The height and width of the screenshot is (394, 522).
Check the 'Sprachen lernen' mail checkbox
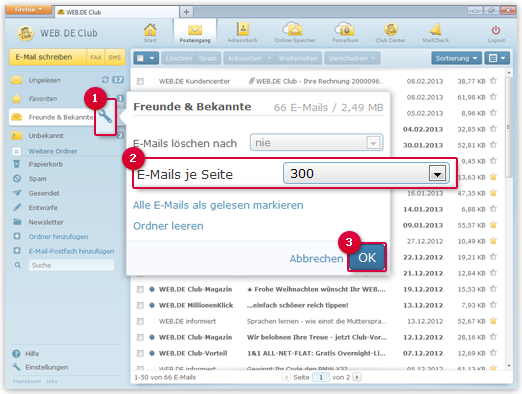140,321
